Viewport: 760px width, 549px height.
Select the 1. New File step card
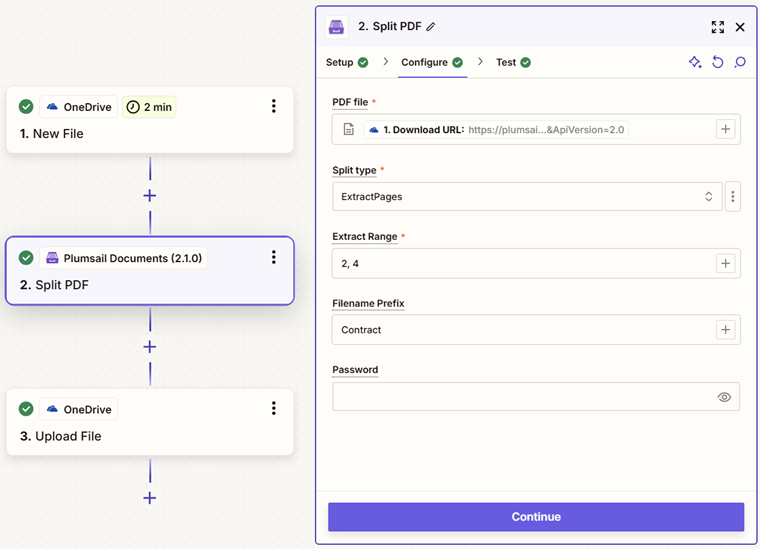(150, 120)
